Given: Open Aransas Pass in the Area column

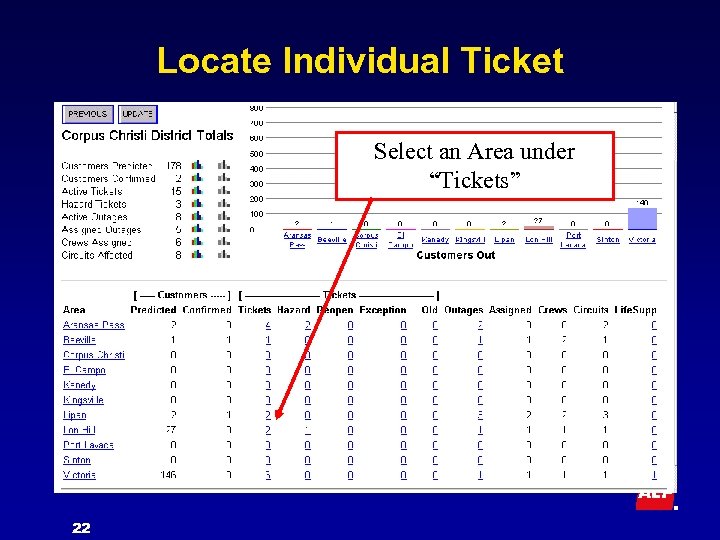Looking at the screenshot, I should pos(94,325).
